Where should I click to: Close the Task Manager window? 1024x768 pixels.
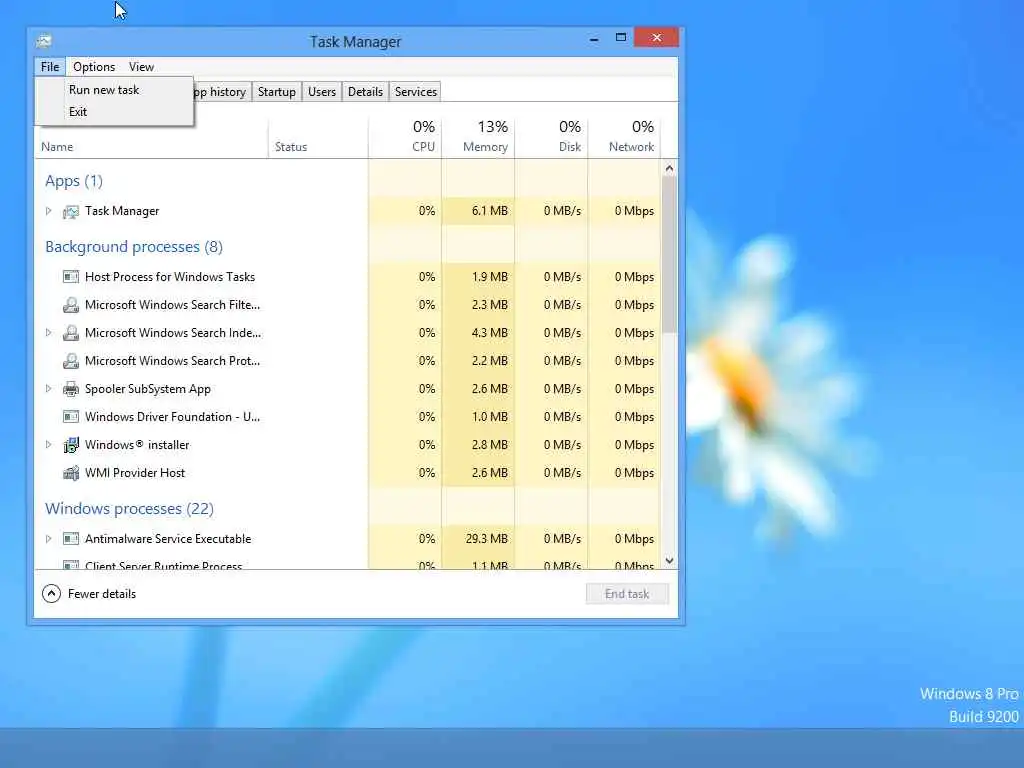[656, 38]
